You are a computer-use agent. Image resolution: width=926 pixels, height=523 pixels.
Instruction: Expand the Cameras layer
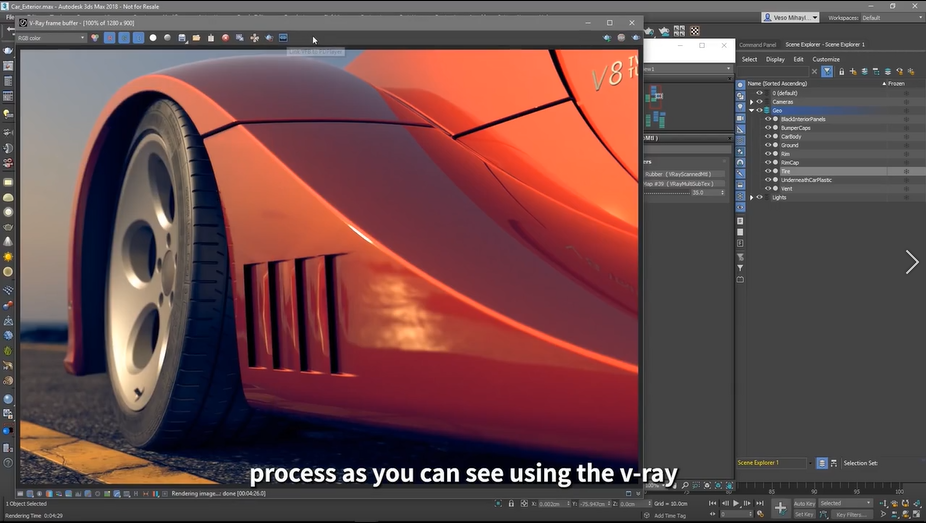point(752,102)
